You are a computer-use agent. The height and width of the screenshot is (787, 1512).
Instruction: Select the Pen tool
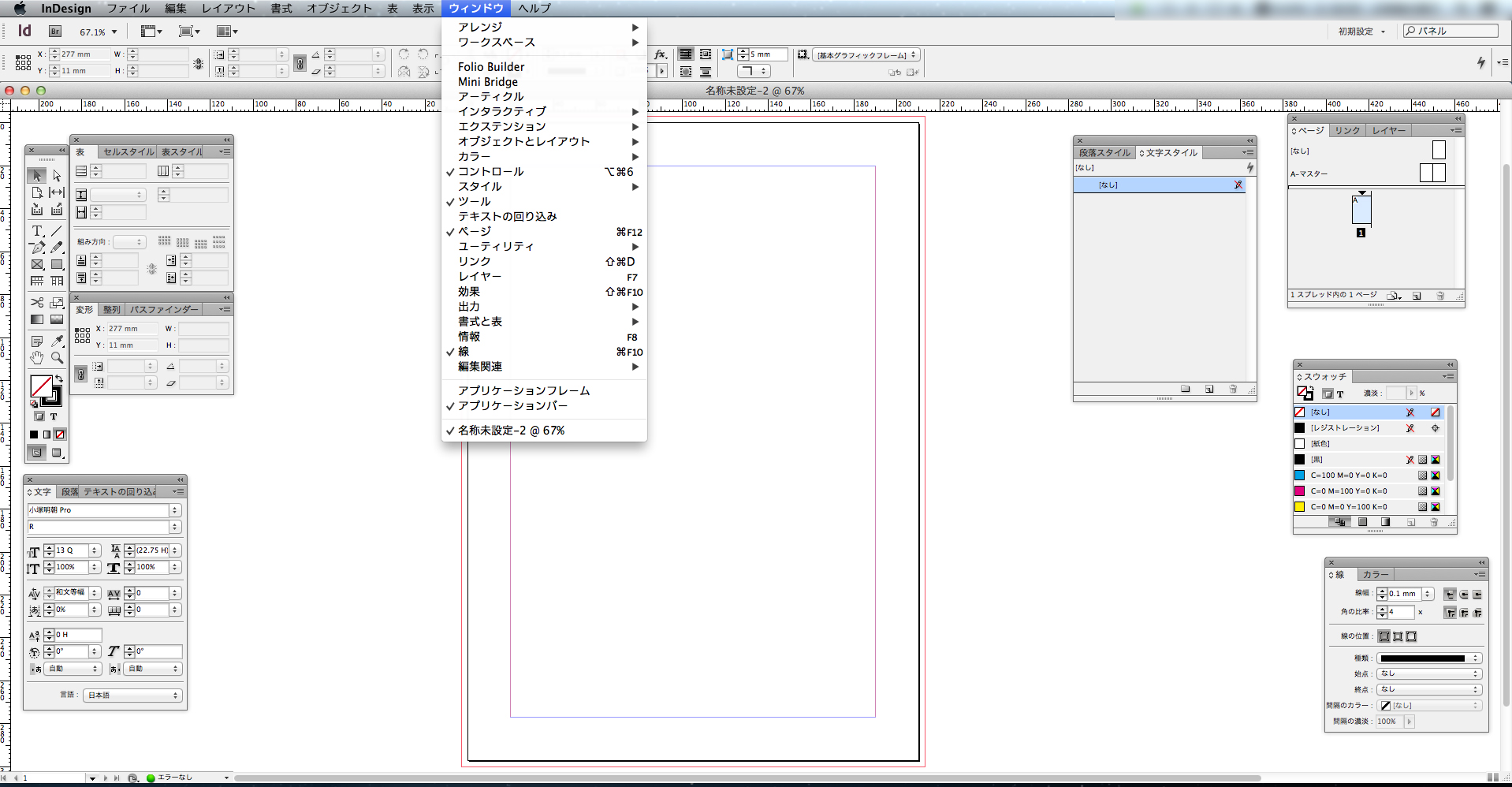pos(37,248)
